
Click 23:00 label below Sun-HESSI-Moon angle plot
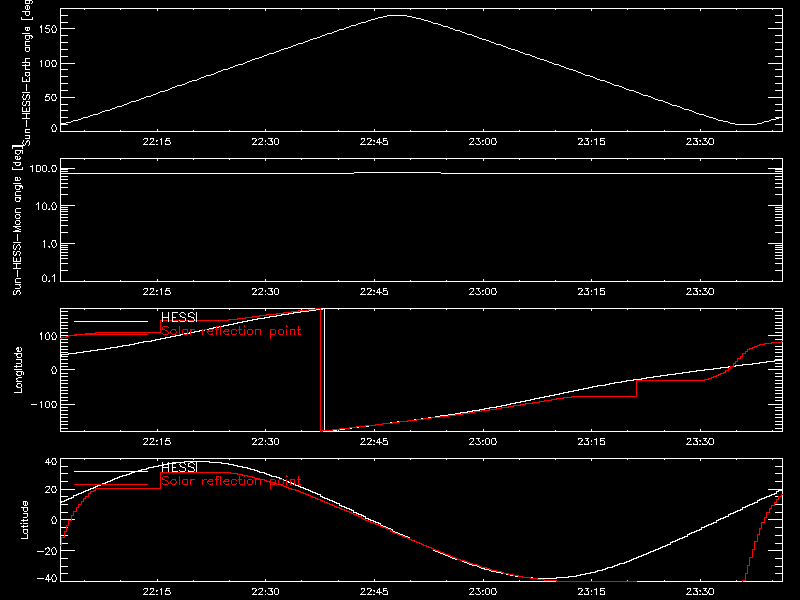[x=483, y=291]
